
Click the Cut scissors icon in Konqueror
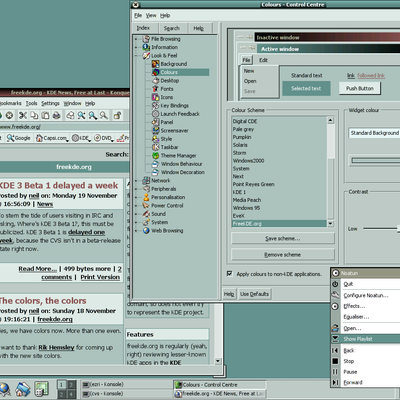coord(23,115)
